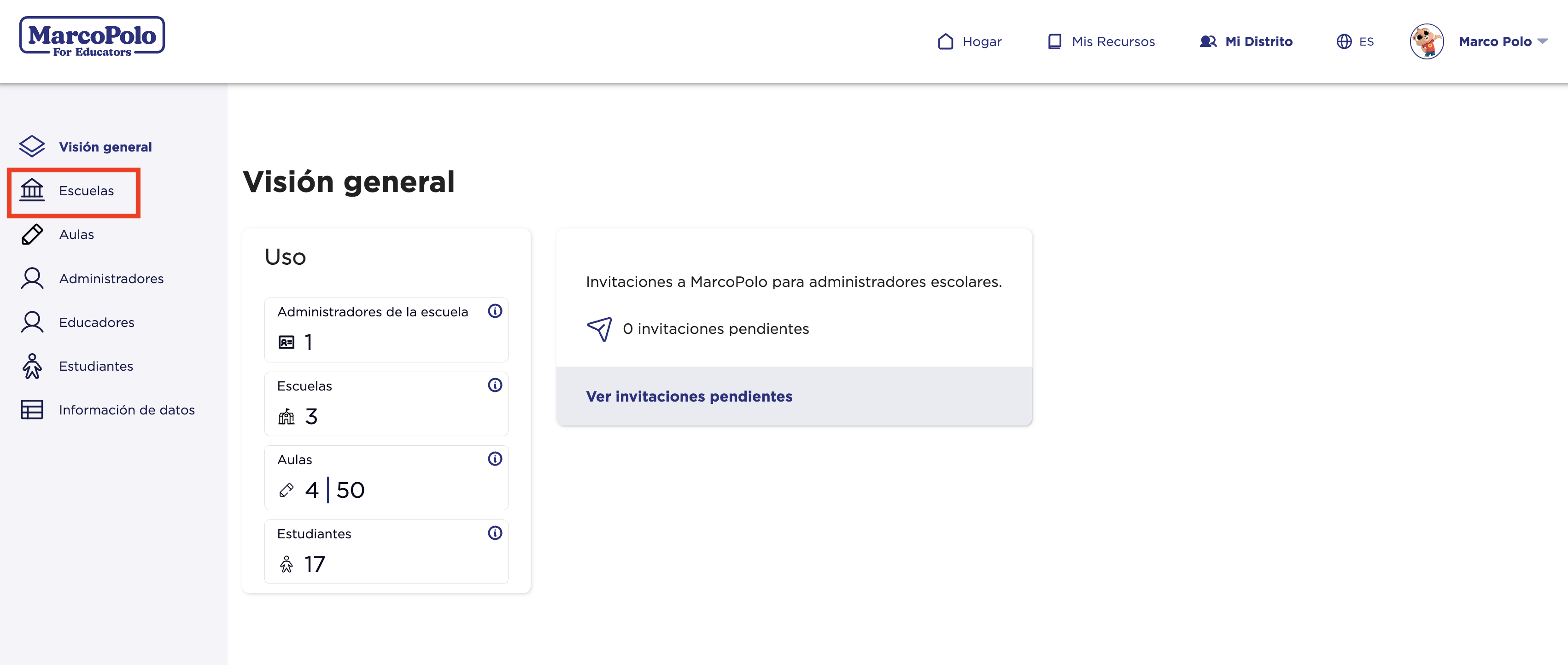Click the Estudiantes child icon in sidebar
The image size is (1568, 665).
pos(32,366)
